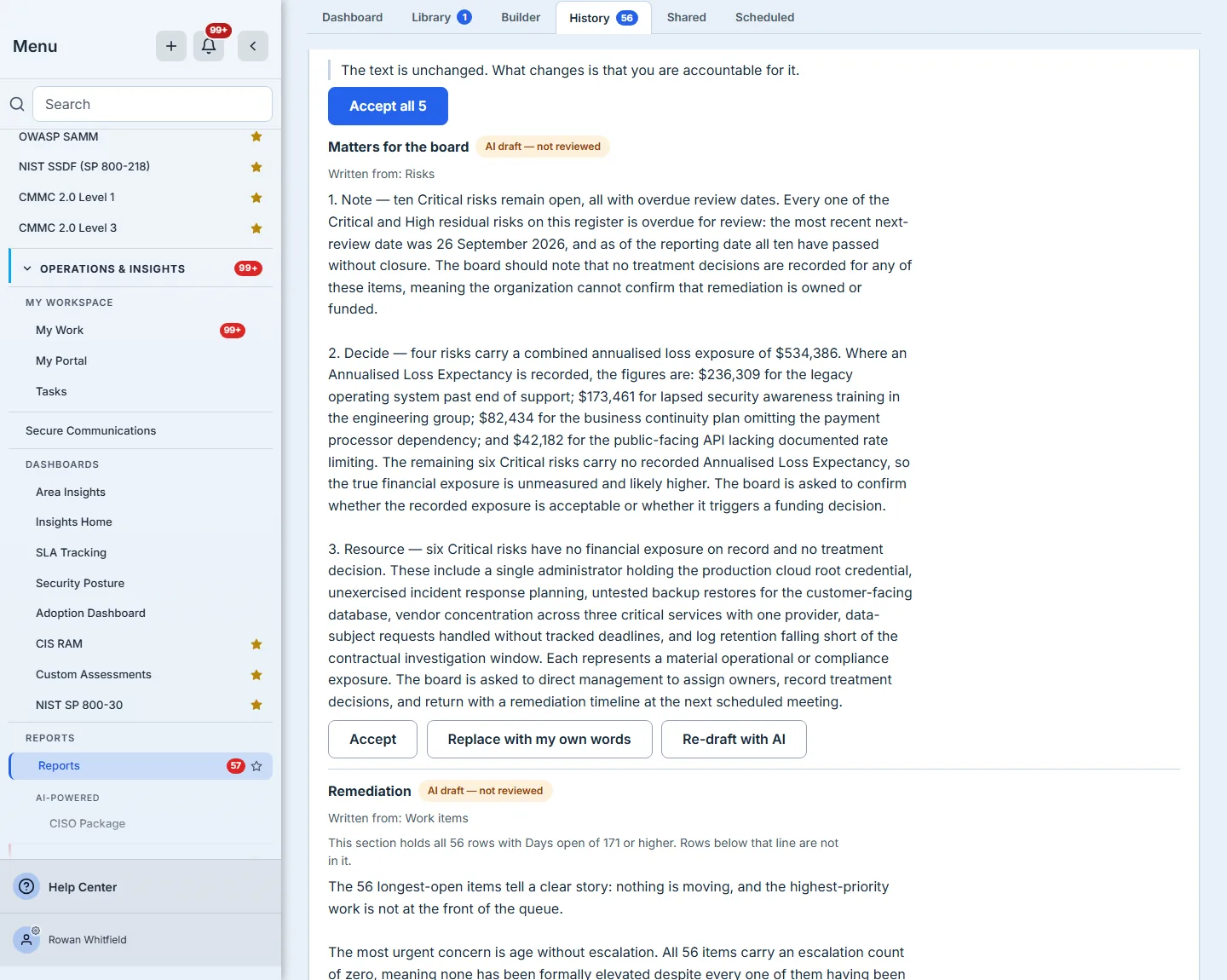The width and height of the screenshot is (1227, 980).
Task: View the Scheduled tab
Action: click(x=764, y=17)
